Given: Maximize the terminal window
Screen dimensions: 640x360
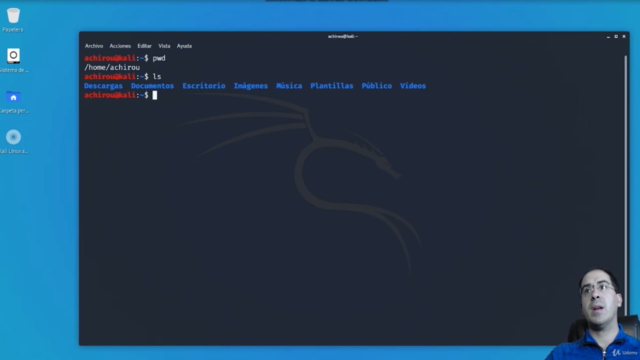Looking at the screenshot, I should click(x=616, y=37).
